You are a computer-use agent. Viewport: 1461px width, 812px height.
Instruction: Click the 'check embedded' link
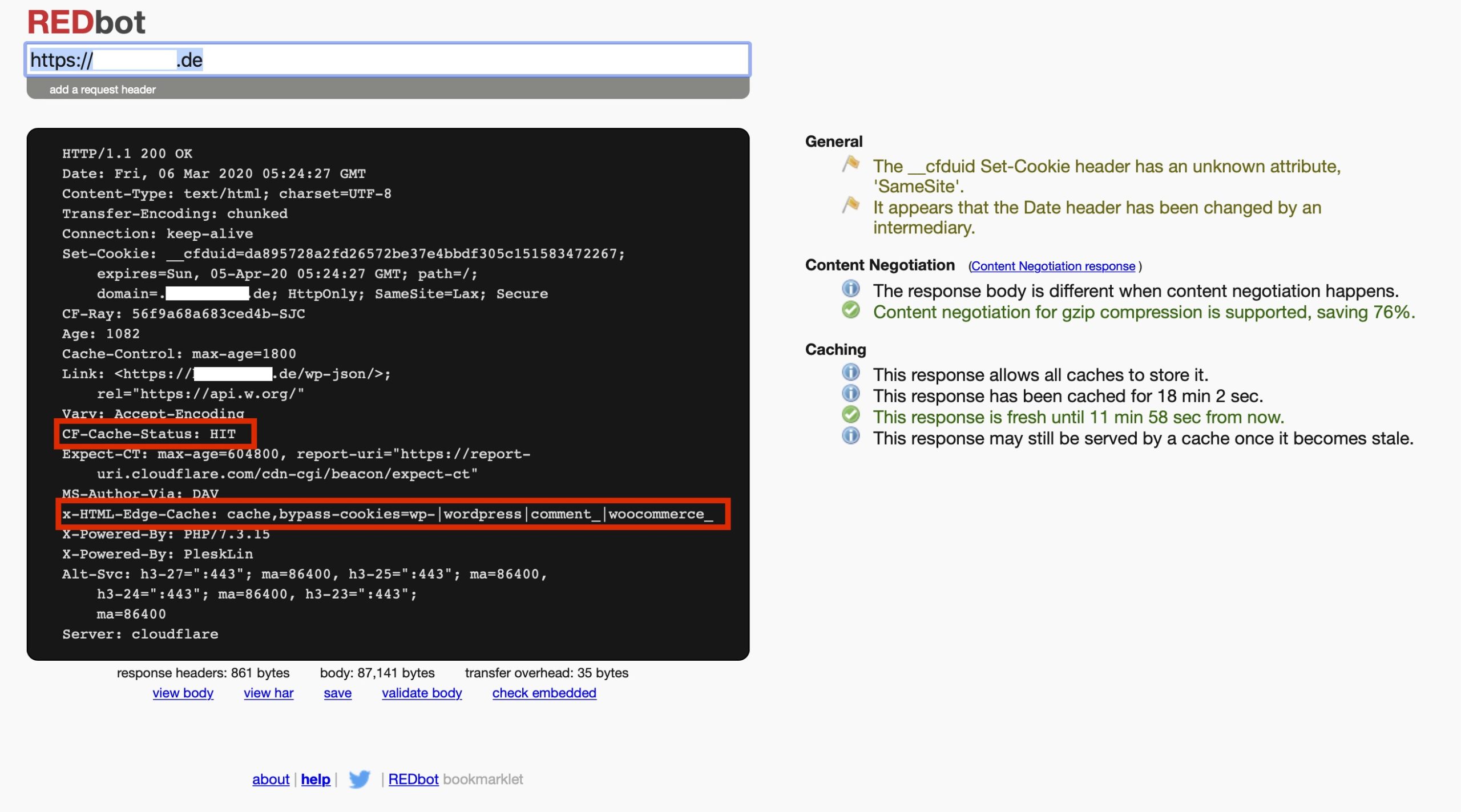(x=544, y=693)
